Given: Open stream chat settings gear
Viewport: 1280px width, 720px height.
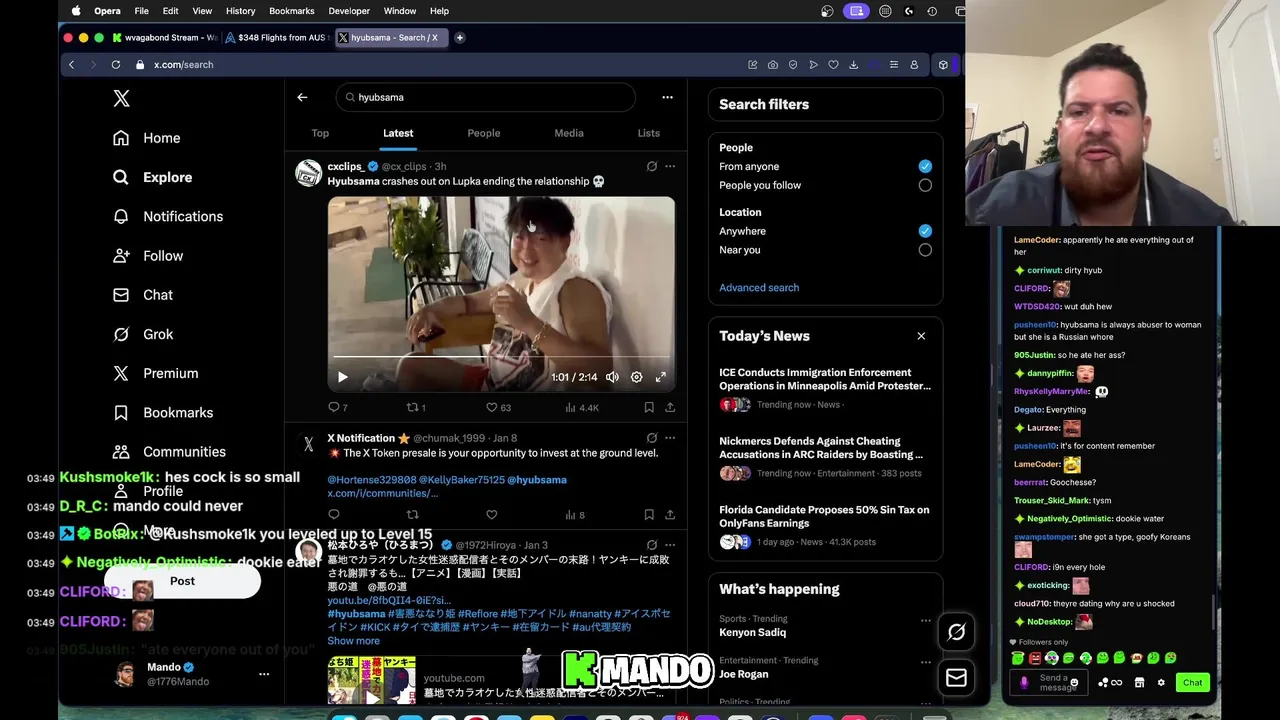Looking at the screenshot, I should tap(1161, 683).
